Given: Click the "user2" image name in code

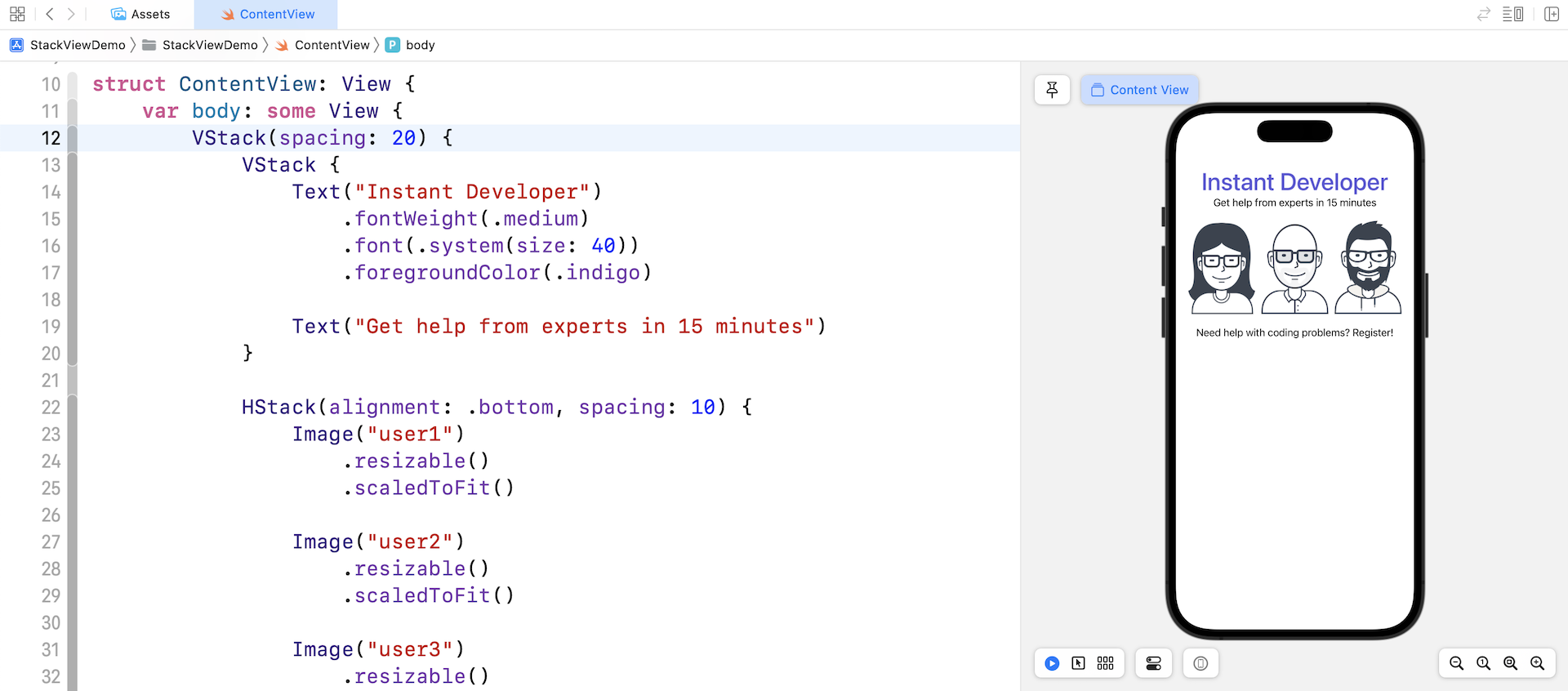Looking at the screenshot, I should point(410,542).
